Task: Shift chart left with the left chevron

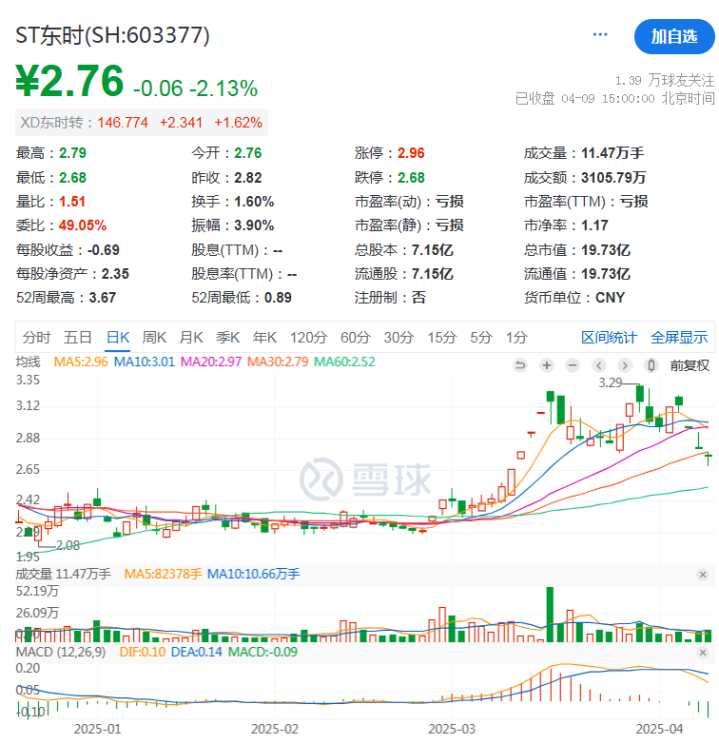Action: point(599,365)
